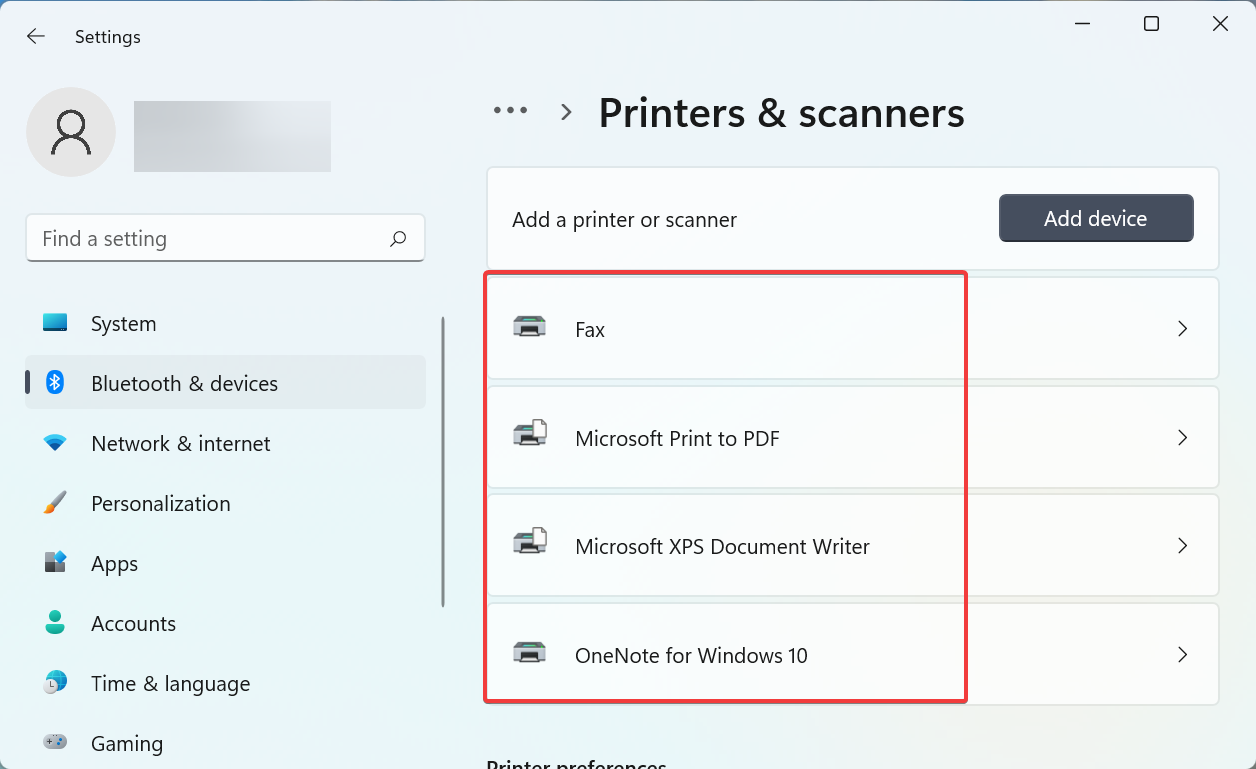Click the OneNote for Windows 10 printer icon
The height and width of the screenshot is (769, 1256).
[529, 652]
